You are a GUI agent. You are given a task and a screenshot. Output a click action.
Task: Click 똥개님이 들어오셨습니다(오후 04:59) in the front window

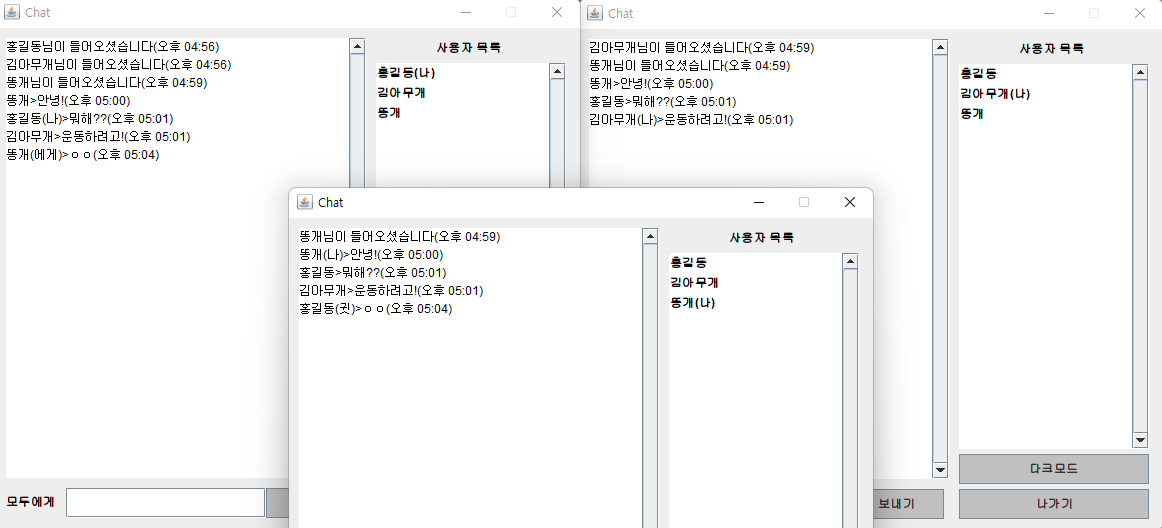[400, 237]
